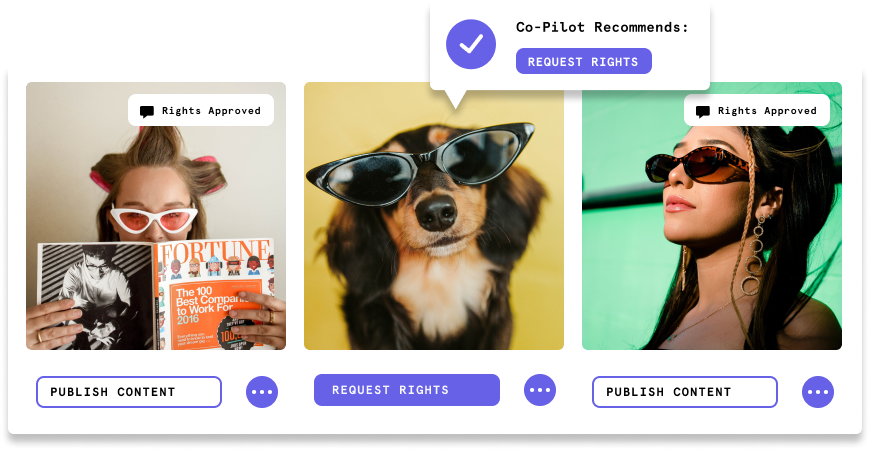Click Request Rights in the Co-Pilot popup
The height and width of the screenshot is (450, 870).
coord(584,61)
